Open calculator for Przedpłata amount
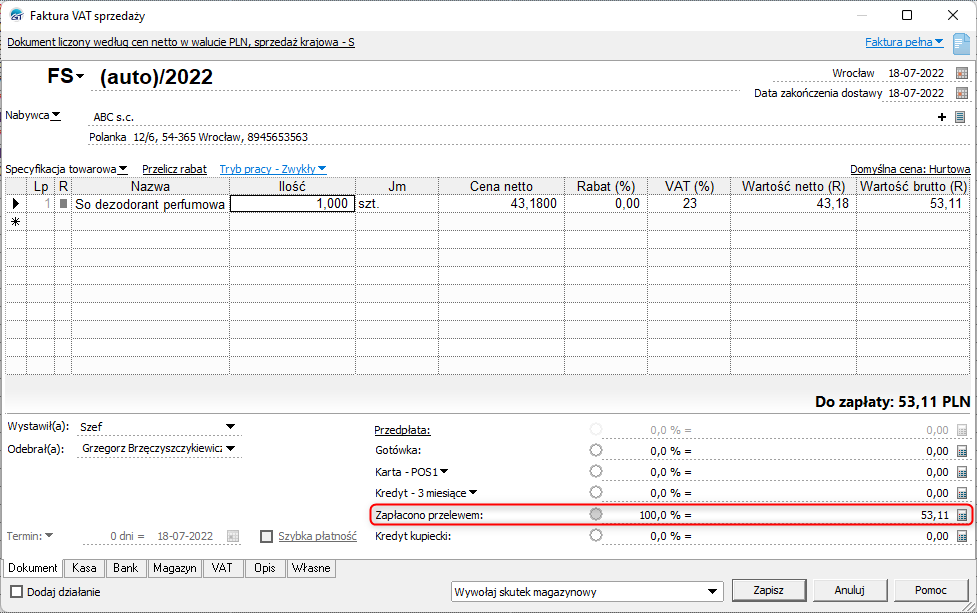 (x=961, y=430)
